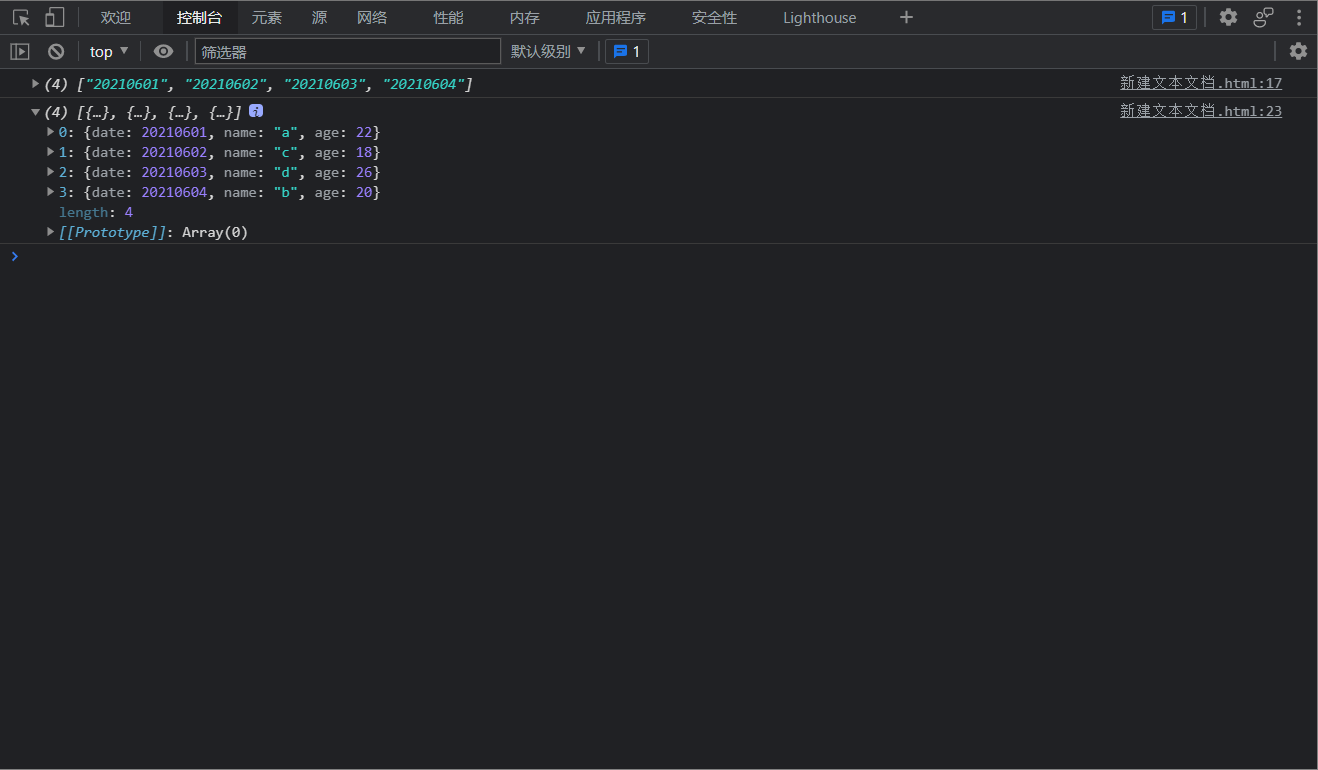The height and width of the screenshot is (770, 1318).
Task: Open the 应用程序 tab
Action: click(616, 17)
